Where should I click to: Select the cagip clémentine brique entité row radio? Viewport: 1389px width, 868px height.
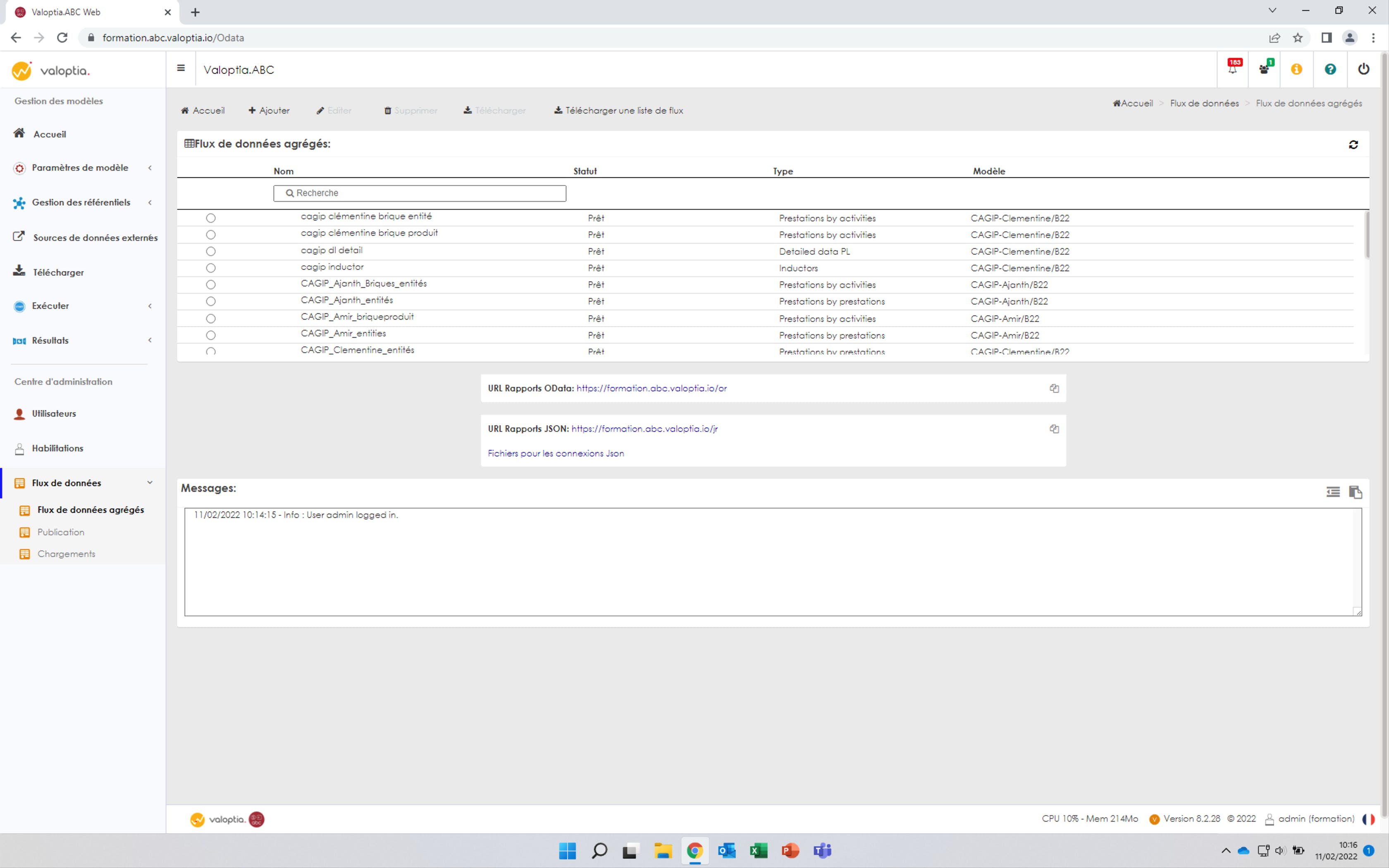(211, 218)
